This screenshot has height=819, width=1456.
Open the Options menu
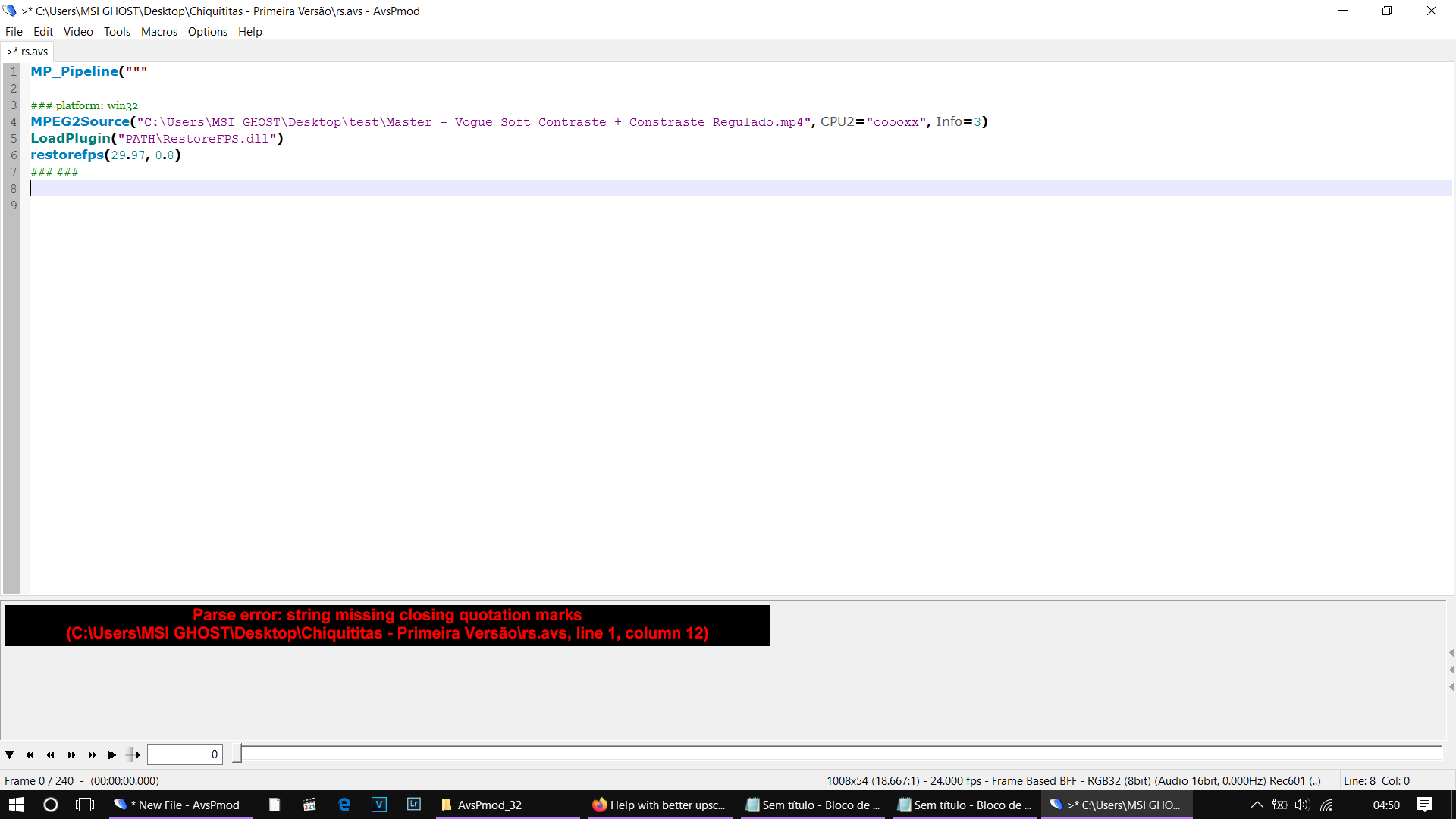tap(208, 32)
